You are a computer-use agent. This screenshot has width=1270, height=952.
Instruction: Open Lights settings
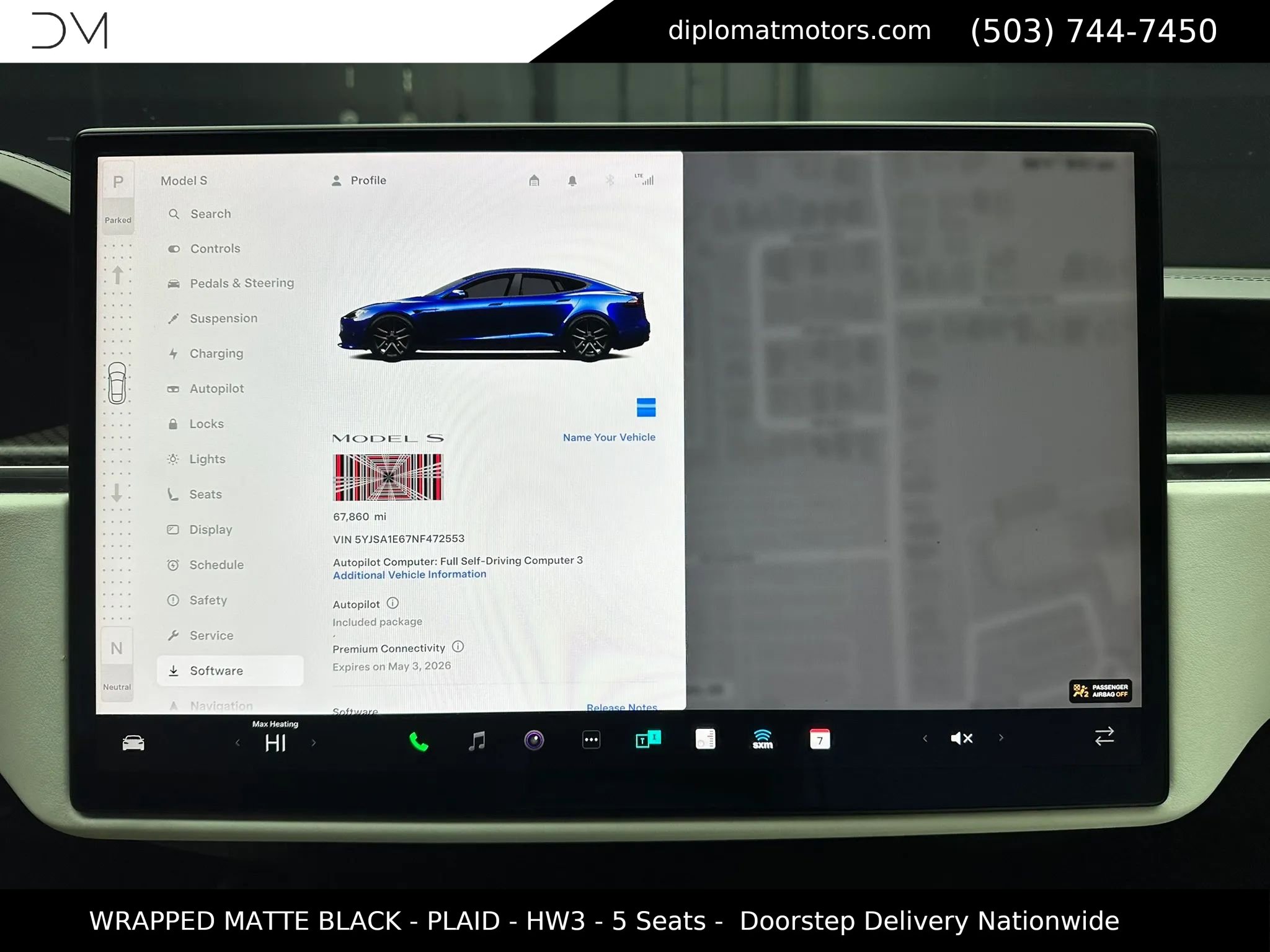[x=197, y=459]
